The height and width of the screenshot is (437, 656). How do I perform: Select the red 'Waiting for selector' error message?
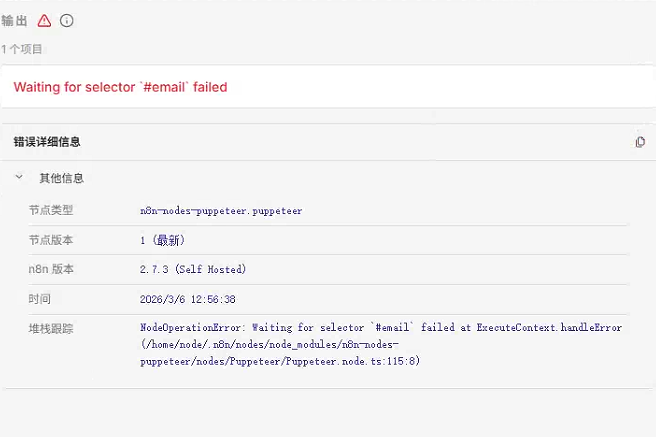[x=120, y=87]
